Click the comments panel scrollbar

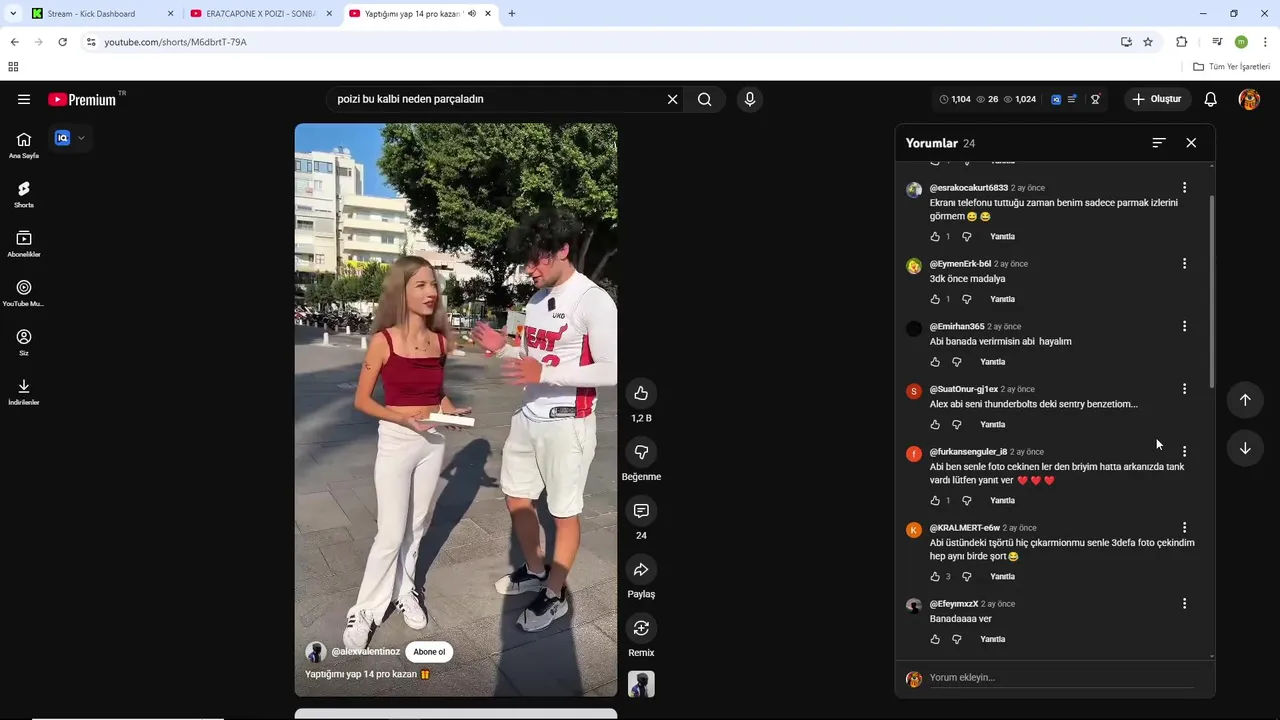(x=1212, y=290)
